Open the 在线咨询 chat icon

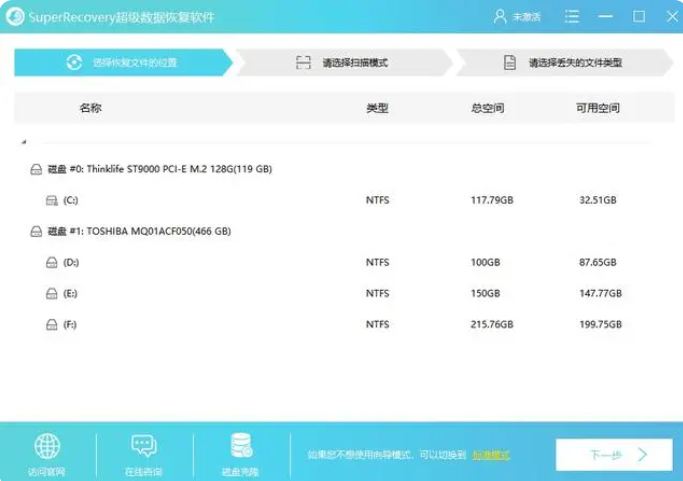143,446
